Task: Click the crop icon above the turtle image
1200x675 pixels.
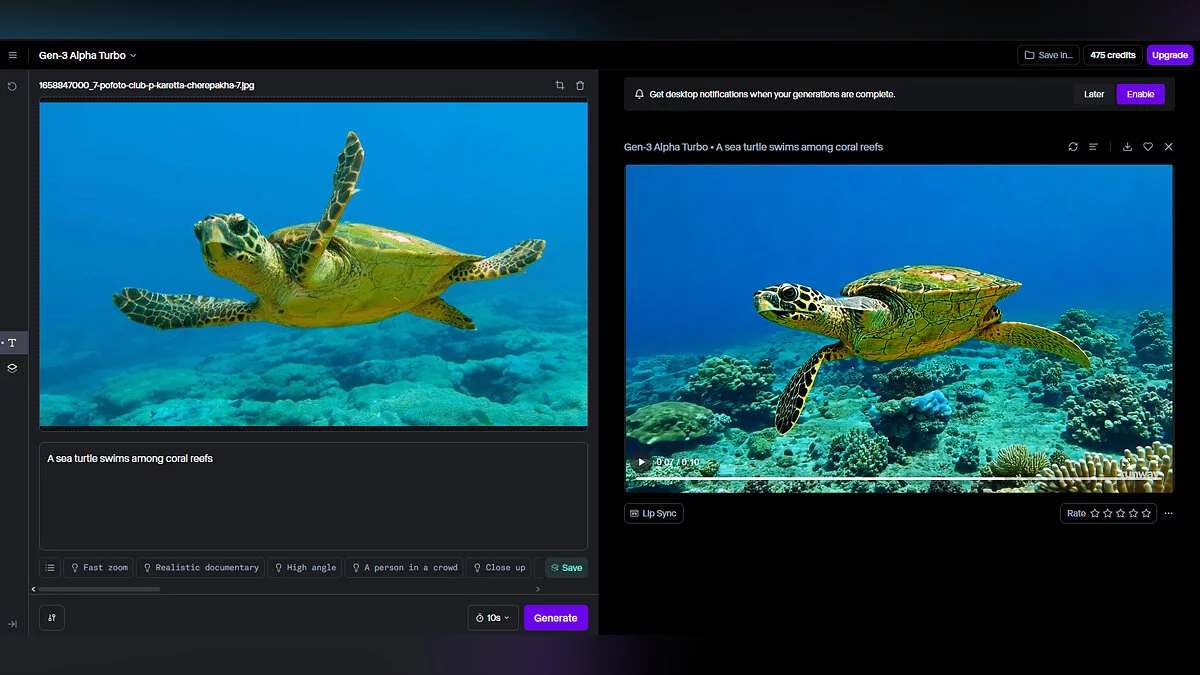Action: coord(560,86)
